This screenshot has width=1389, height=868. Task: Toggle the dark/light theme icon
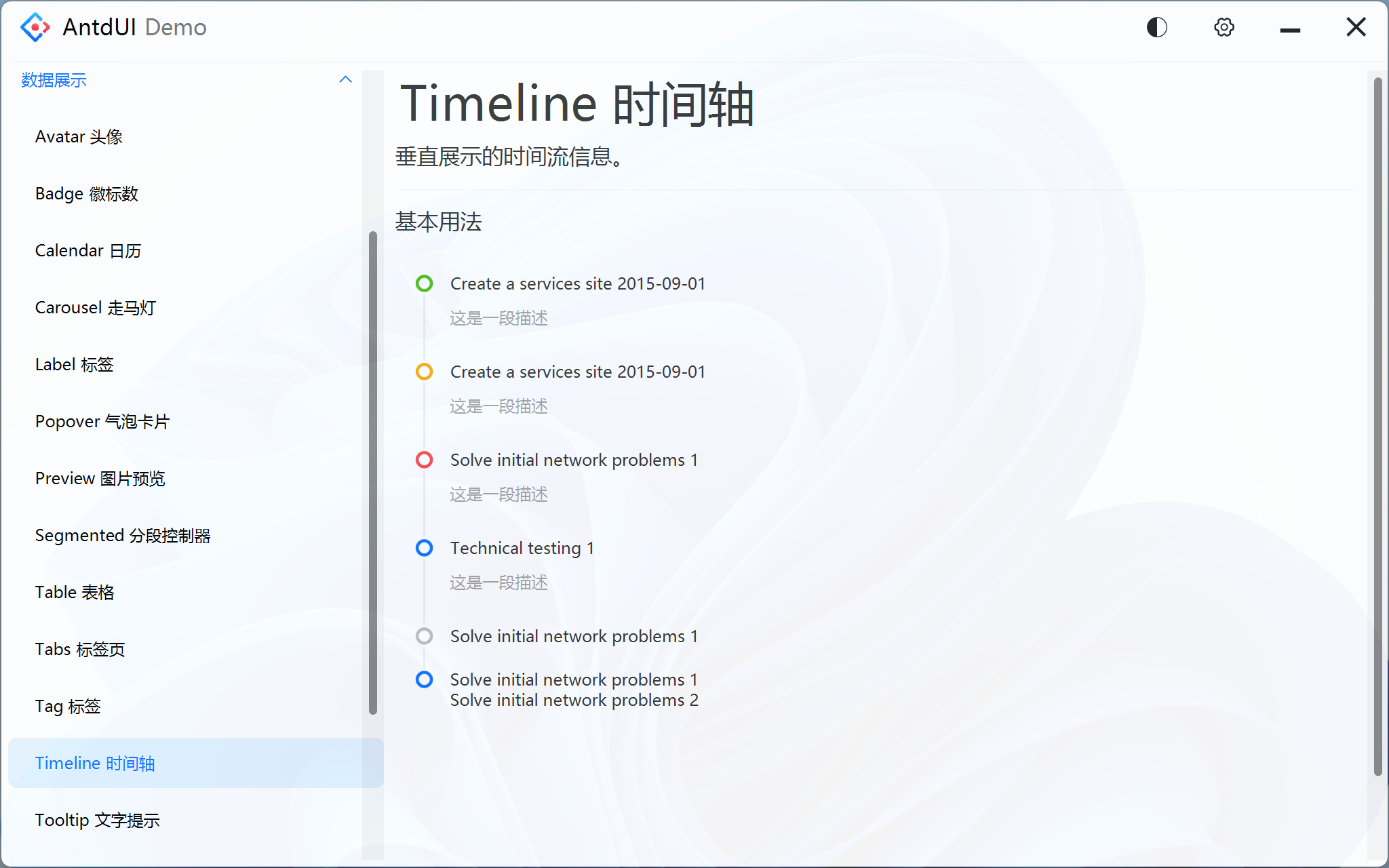pyautogui.click(x=1156, y=27)
